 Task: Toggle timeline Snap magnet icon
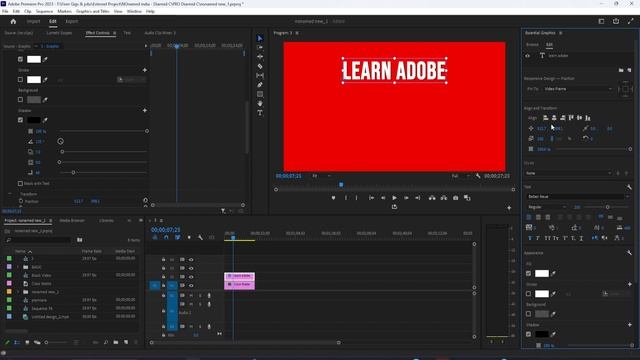[166, 237]
